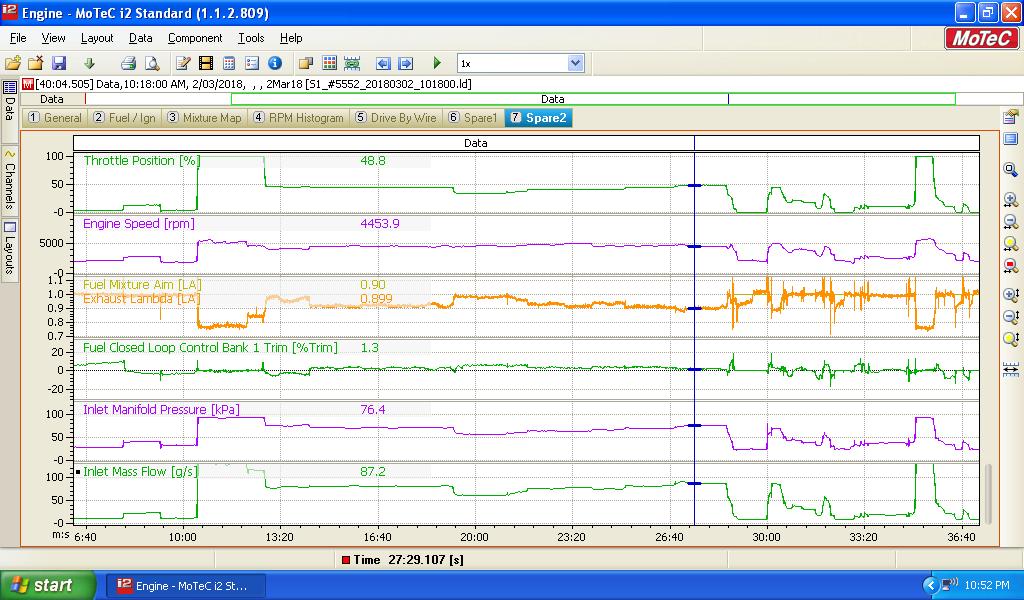Switch to the Drive By Wire tab
This screenshot has height=600, width=1024.
(x=395, y=118)
